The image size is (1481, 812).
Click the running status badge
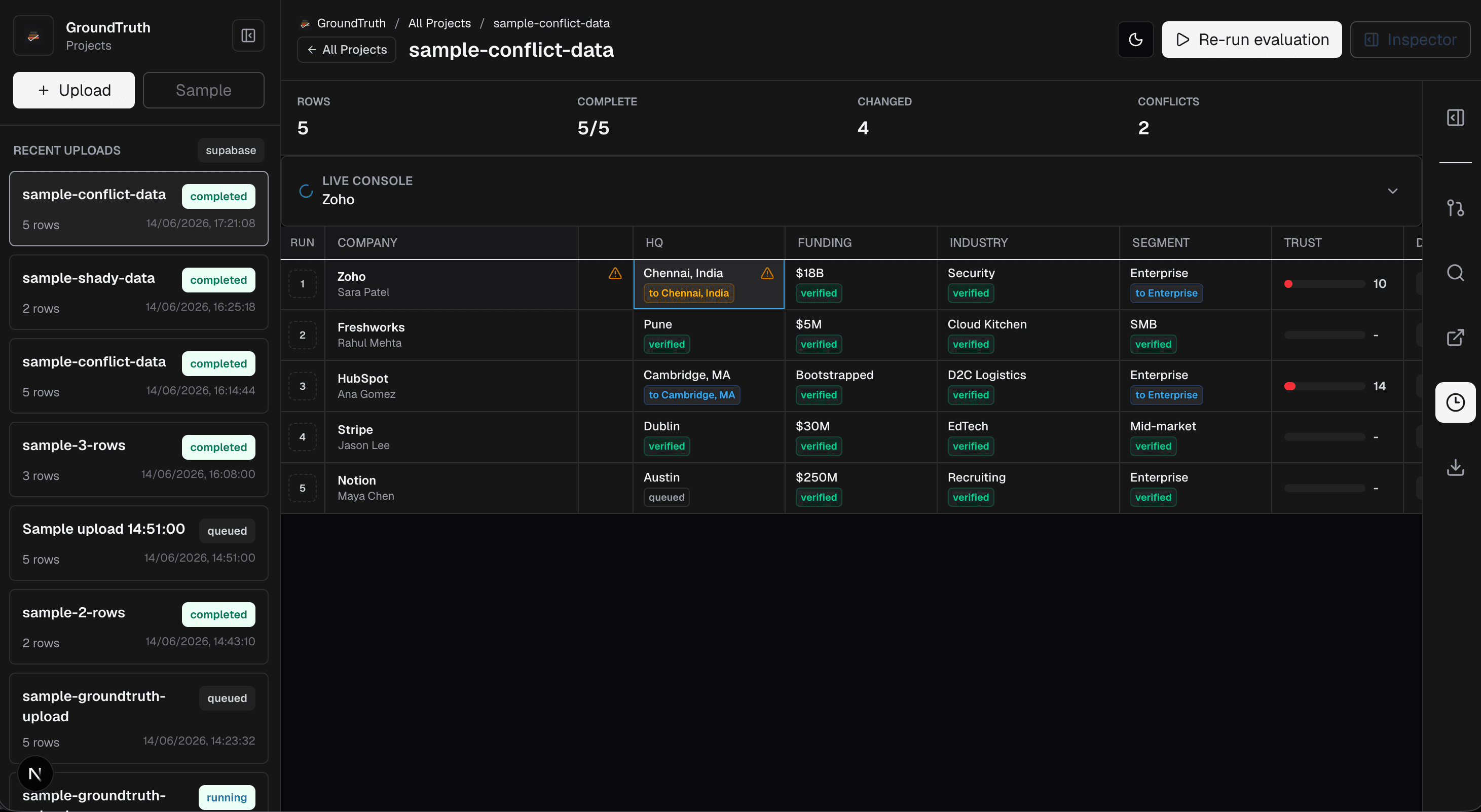[x=227, y=798]
